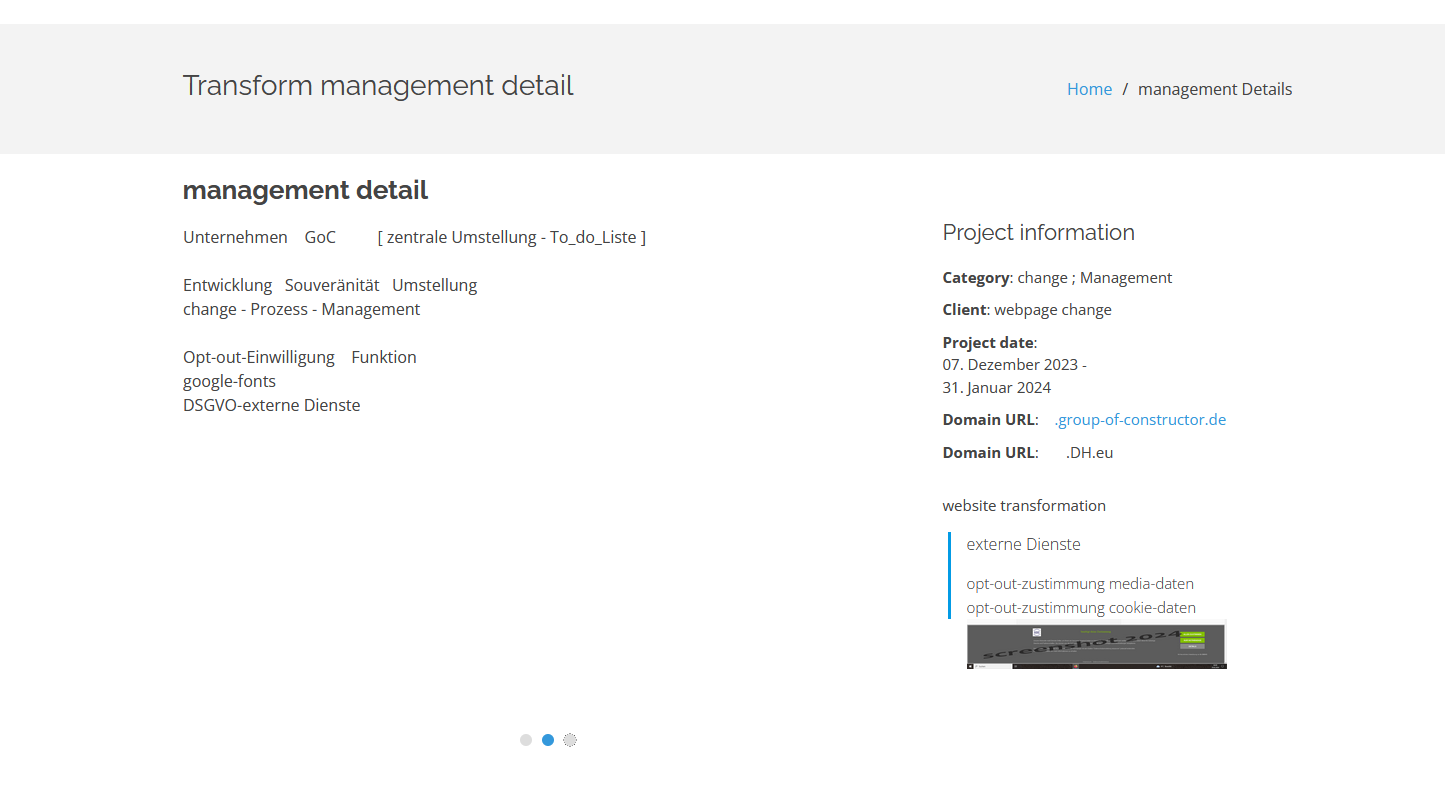
Task: Click 'opt-out-zustimmung cookie-daten' line
Action: point(1080,608)
